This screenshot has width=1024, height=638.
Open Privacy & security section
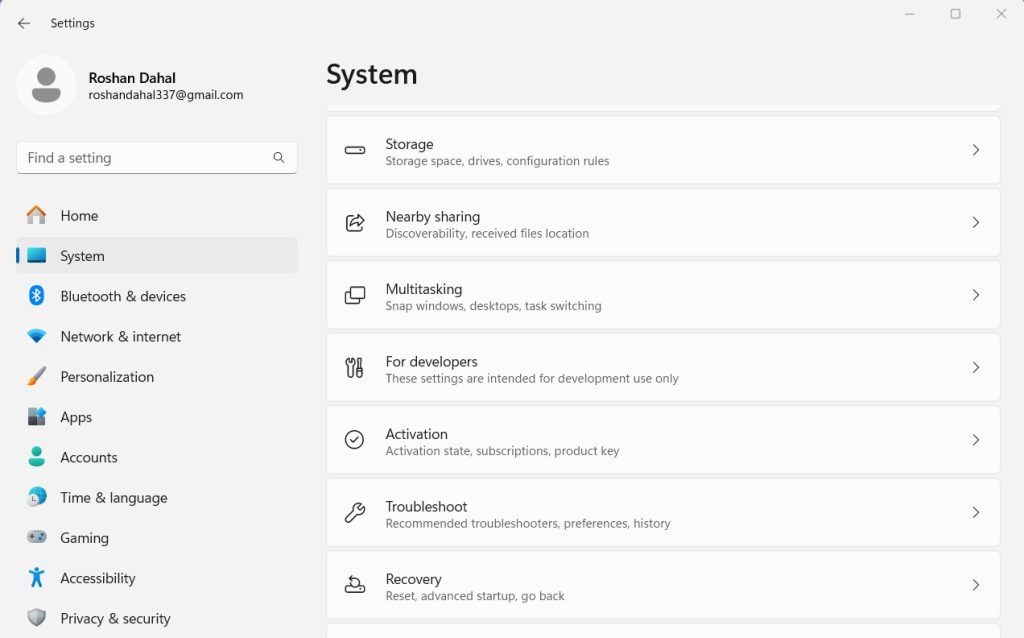point(115,618)
